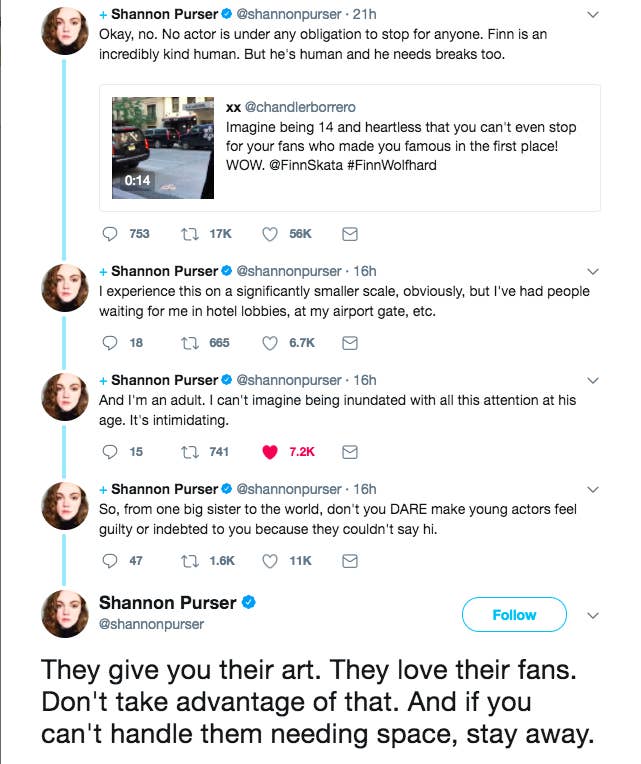The image size is (641, 764).
Task: Retweet the tweet with 741 retweets
Action: [x=189, y=452]
